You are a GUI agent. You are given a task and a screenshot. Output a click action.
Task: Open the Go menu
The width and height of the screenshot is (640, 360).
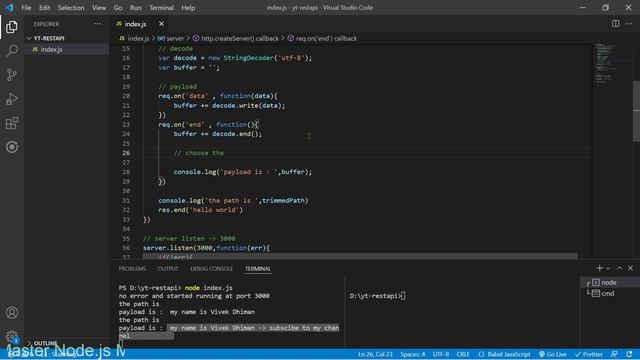pos(118,8)
